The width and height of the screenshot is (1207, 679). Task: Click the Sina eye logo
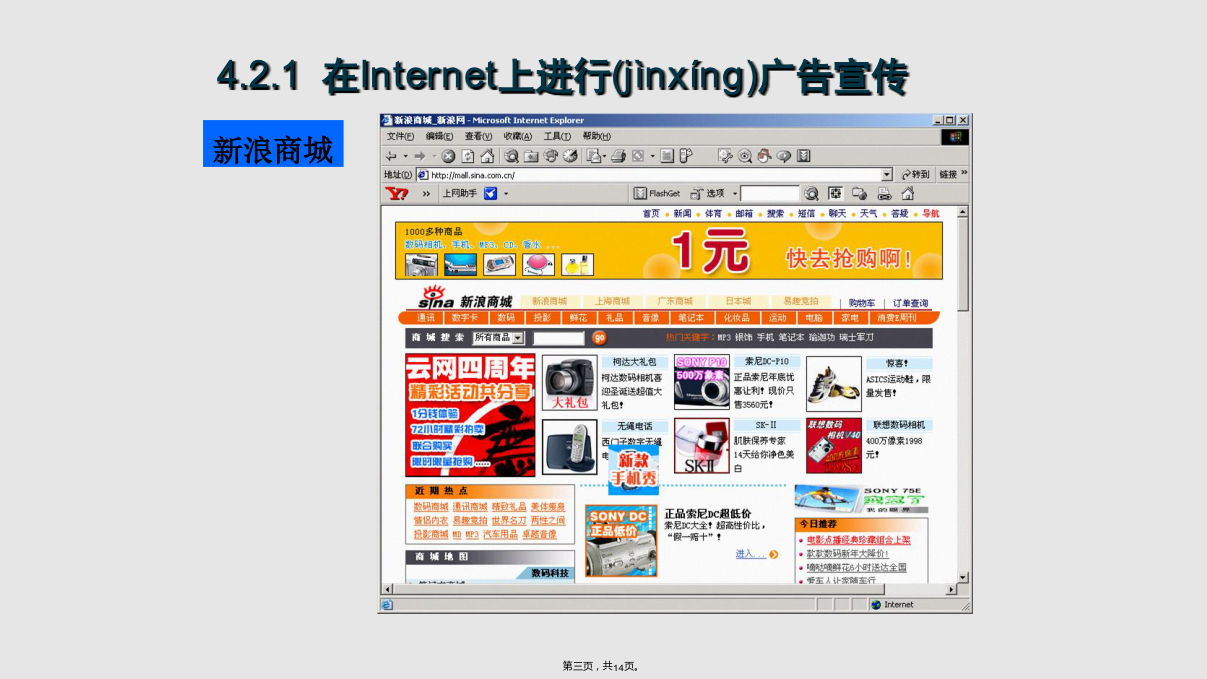[437, 297]
